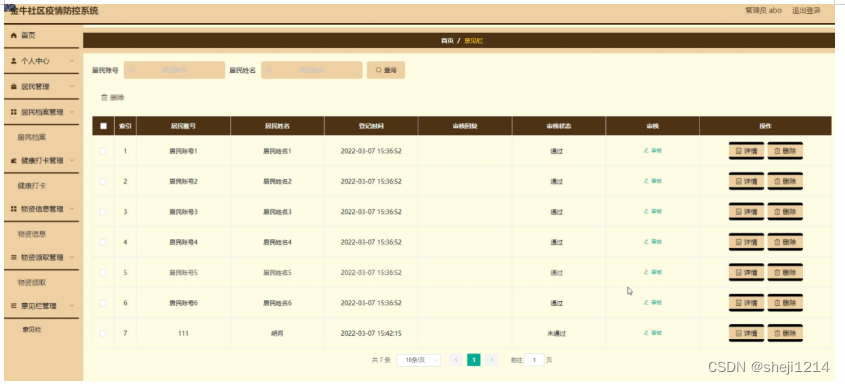
Task: Open the 10条/页 page size dropdown
Action: click(419, 360)
